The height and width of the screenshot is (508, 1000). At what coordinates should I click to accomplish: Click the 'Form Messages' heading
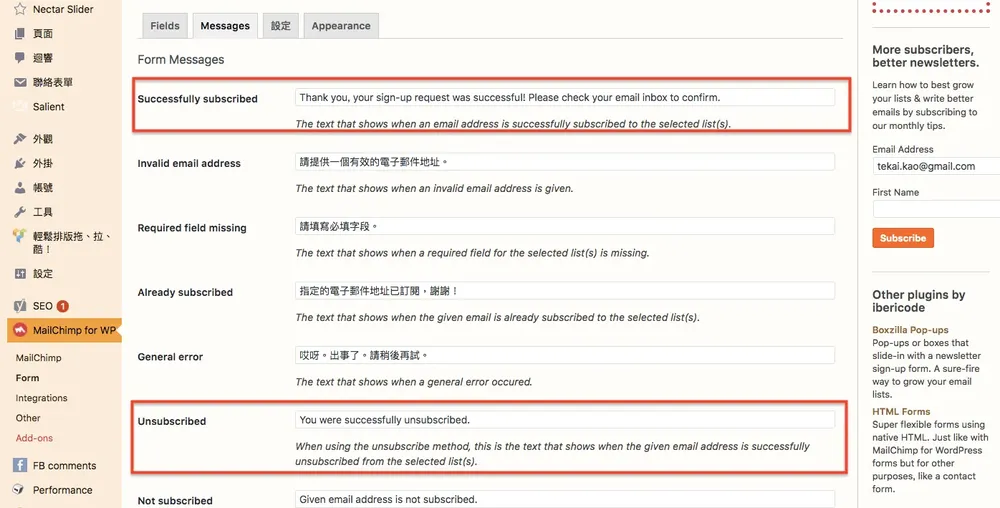181,59
